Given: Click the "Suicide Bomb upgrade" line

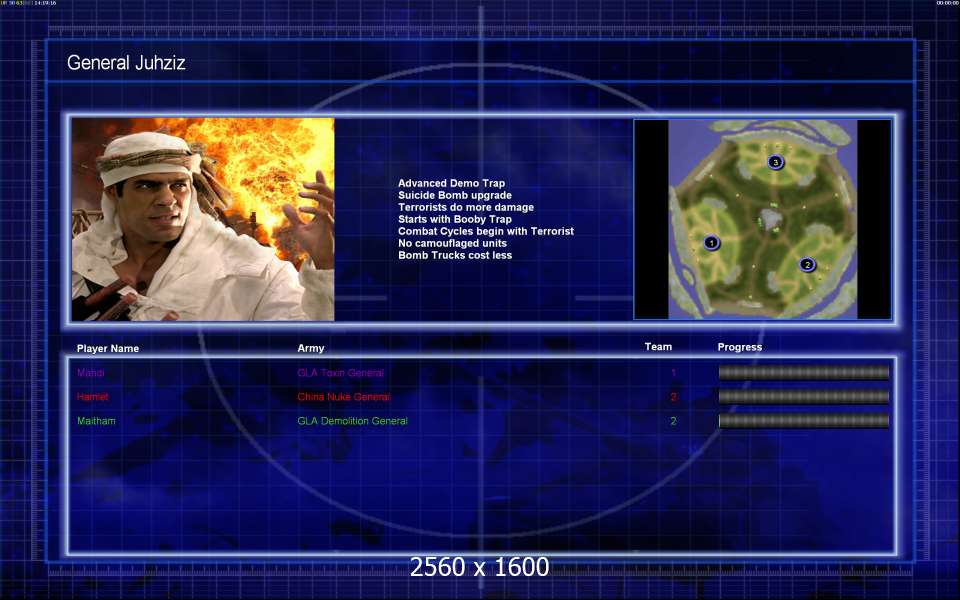Looking at the screenshot, I should point(455,195).
